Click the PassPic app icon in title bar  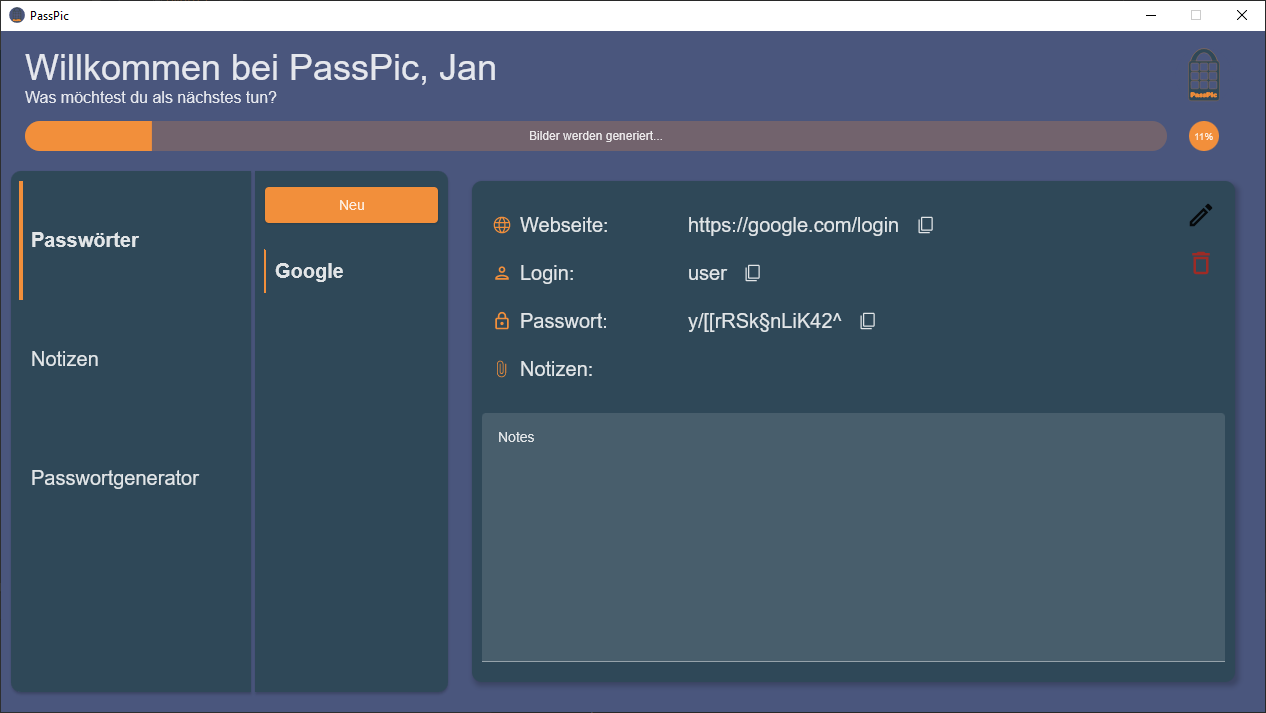tap(16, 15)
